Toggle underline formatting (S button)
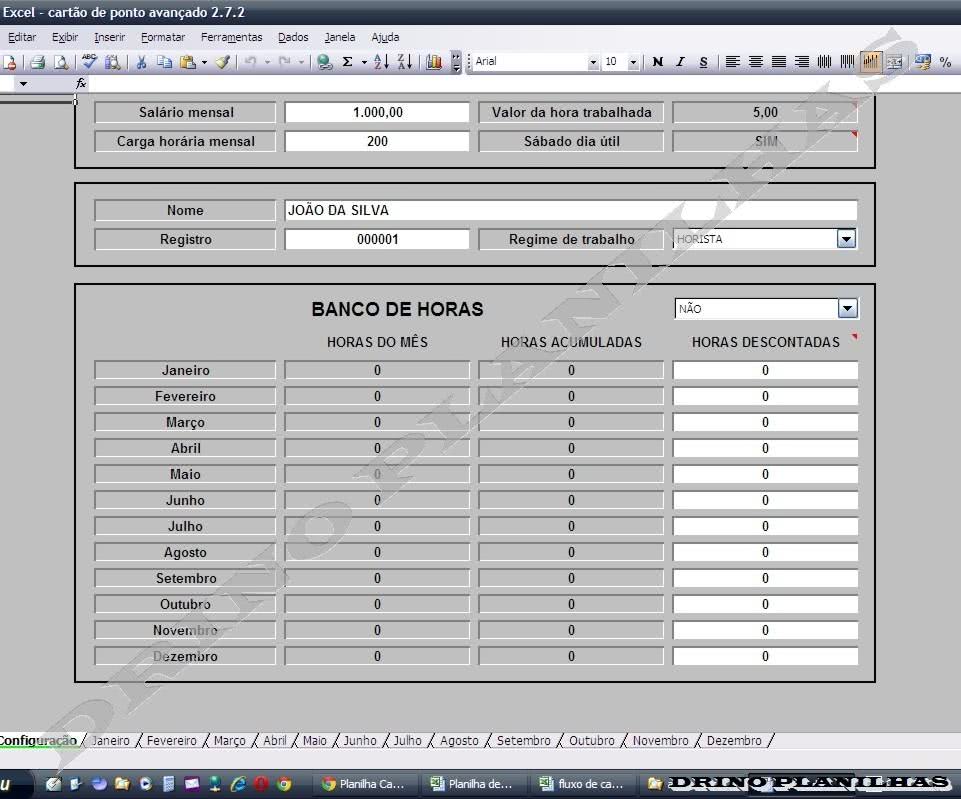Screen dimensions: 961x799 [703, 62]
